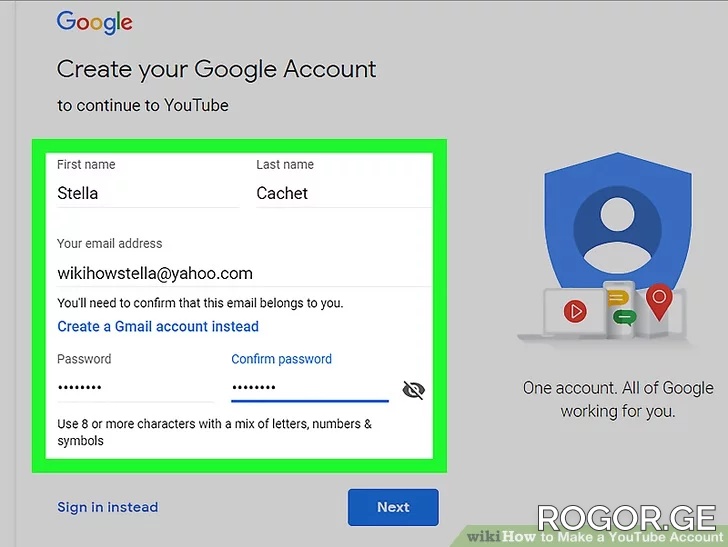Click the First name field with Stella

coord(148,193)
